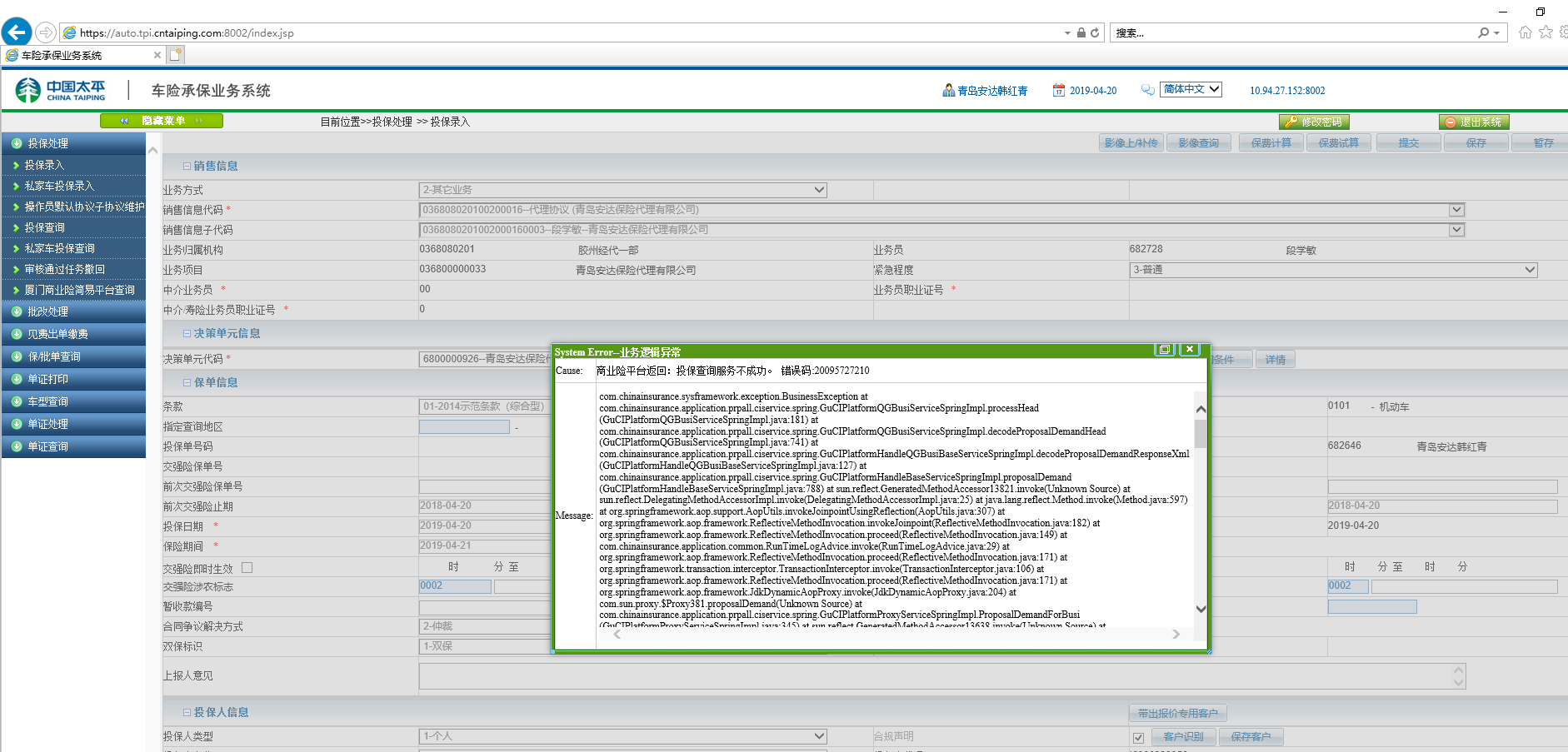The width and height of the screenshot is (1568, 752).
Task: Click the 退出系统 logout button
Action: [x=1473, y=122]
